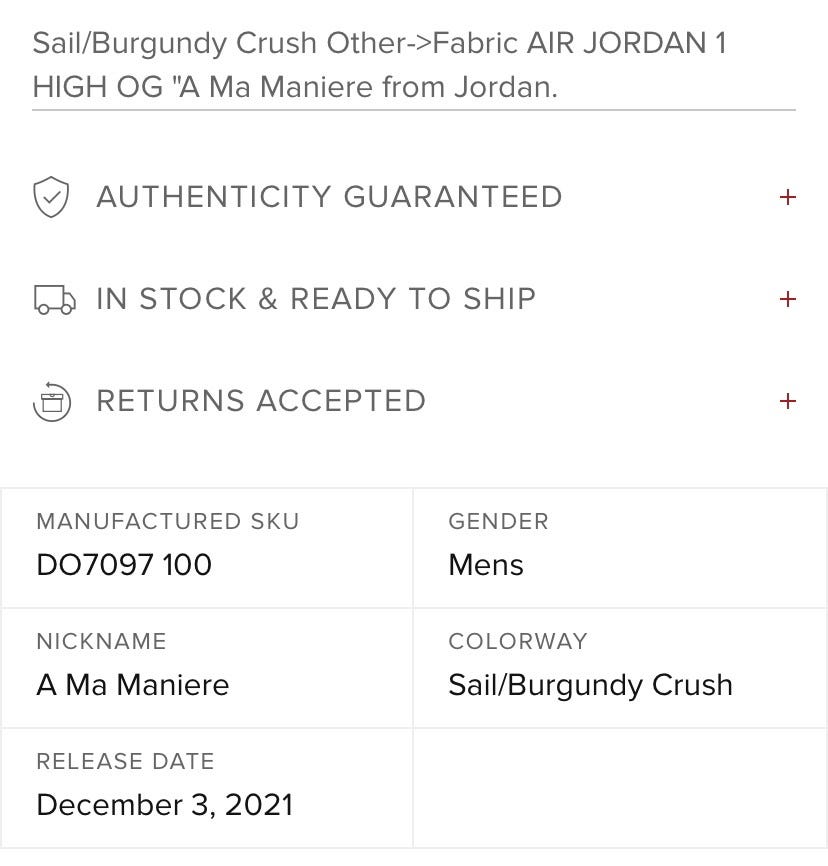Click the product description text at top
The image size is (828, 866).
tap(379, 65)
